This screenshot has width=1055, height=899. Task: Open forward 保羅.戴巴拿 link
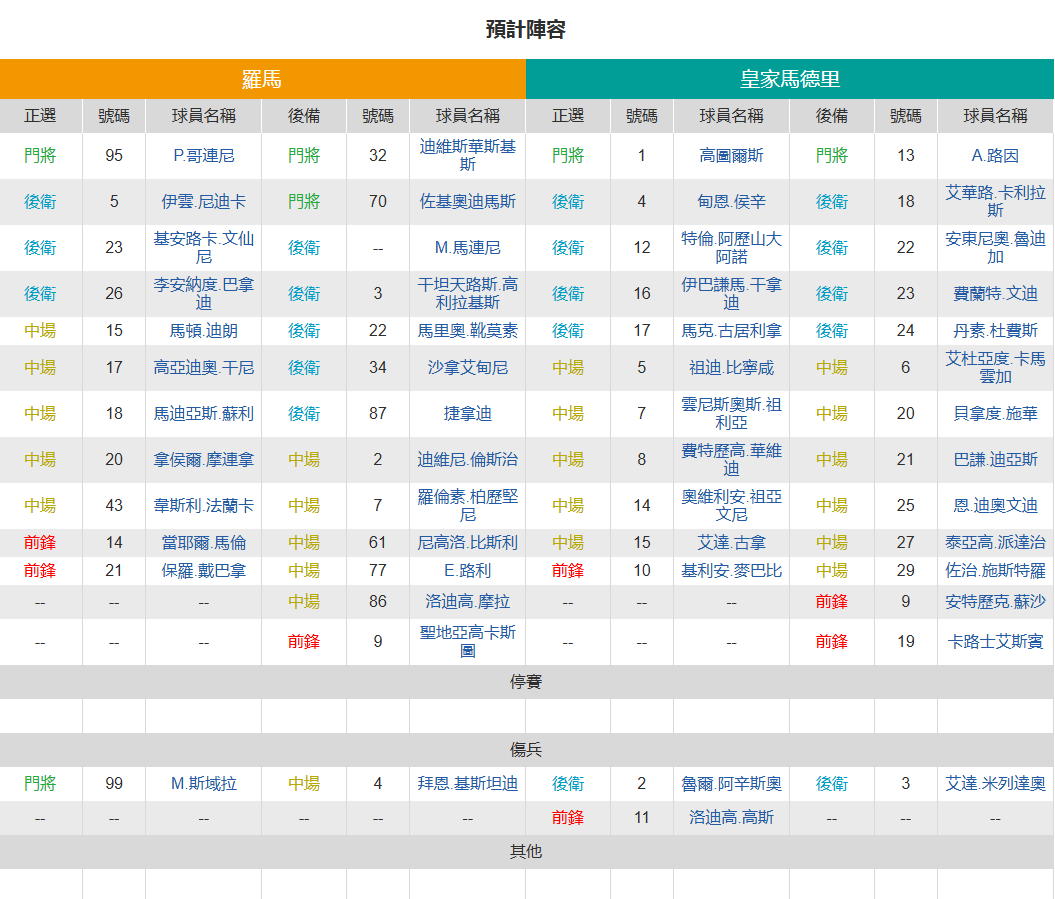pos(203,571)
